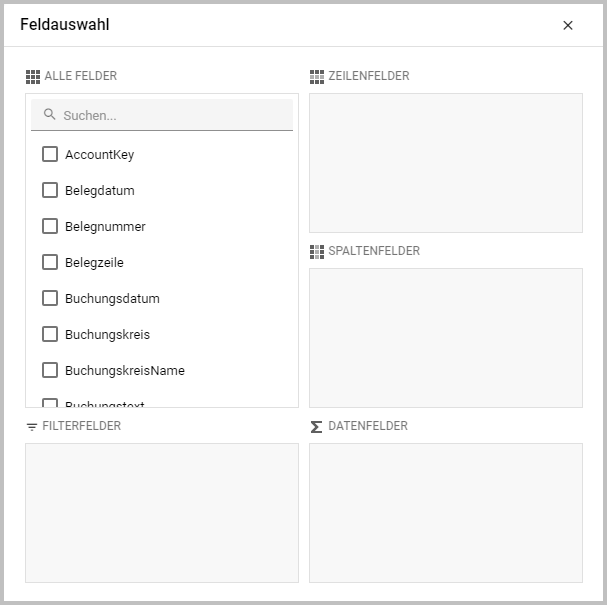Check the Buchungskreis checkbox
The image size is (607, 605).
coord(50,334)
